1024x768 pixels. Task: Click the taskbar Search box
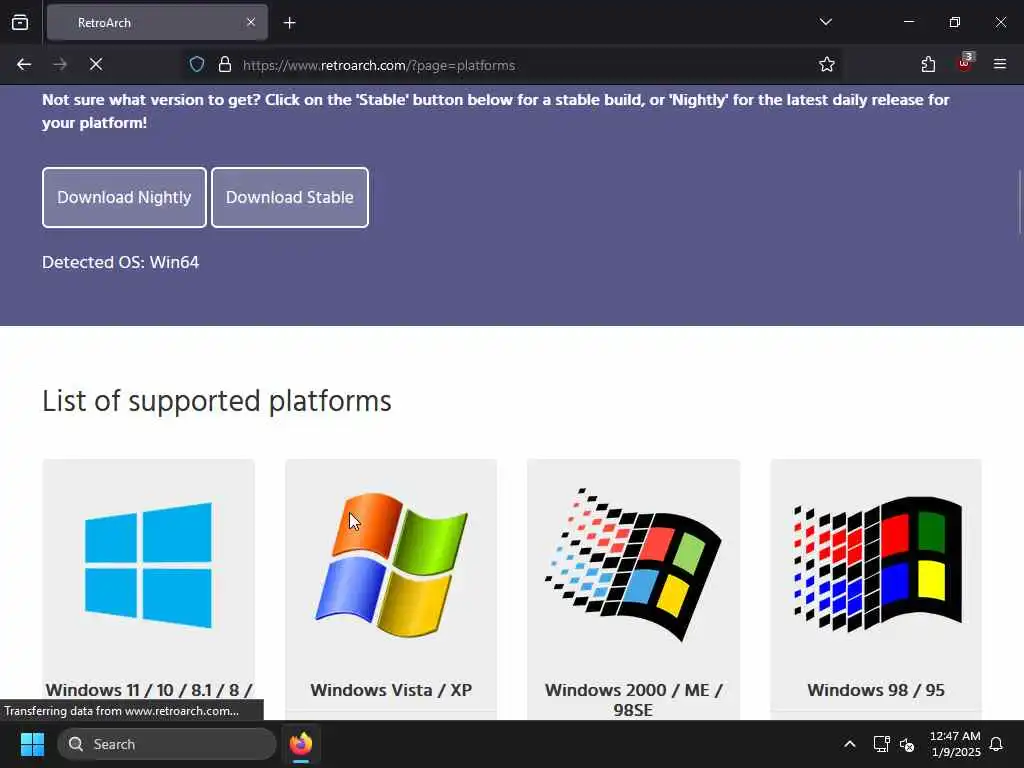pos(167,744)
